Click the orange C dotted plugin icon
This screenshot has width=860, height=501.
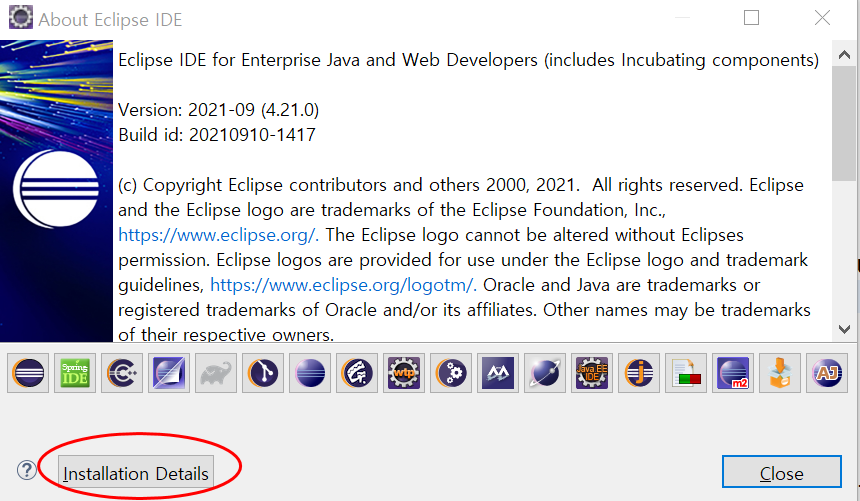pos(122,373)
